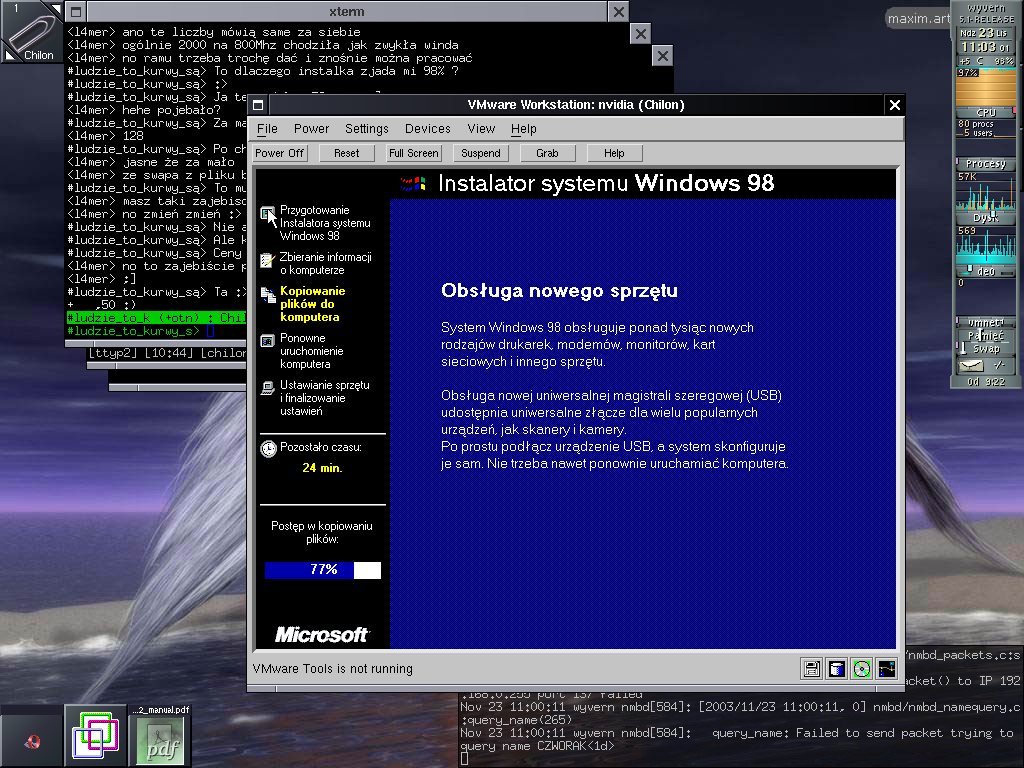The height and width of the screenshot is (768, 1024).
Task: Click the CD-ROM device status icon
Action: click(x=861, y=669)
